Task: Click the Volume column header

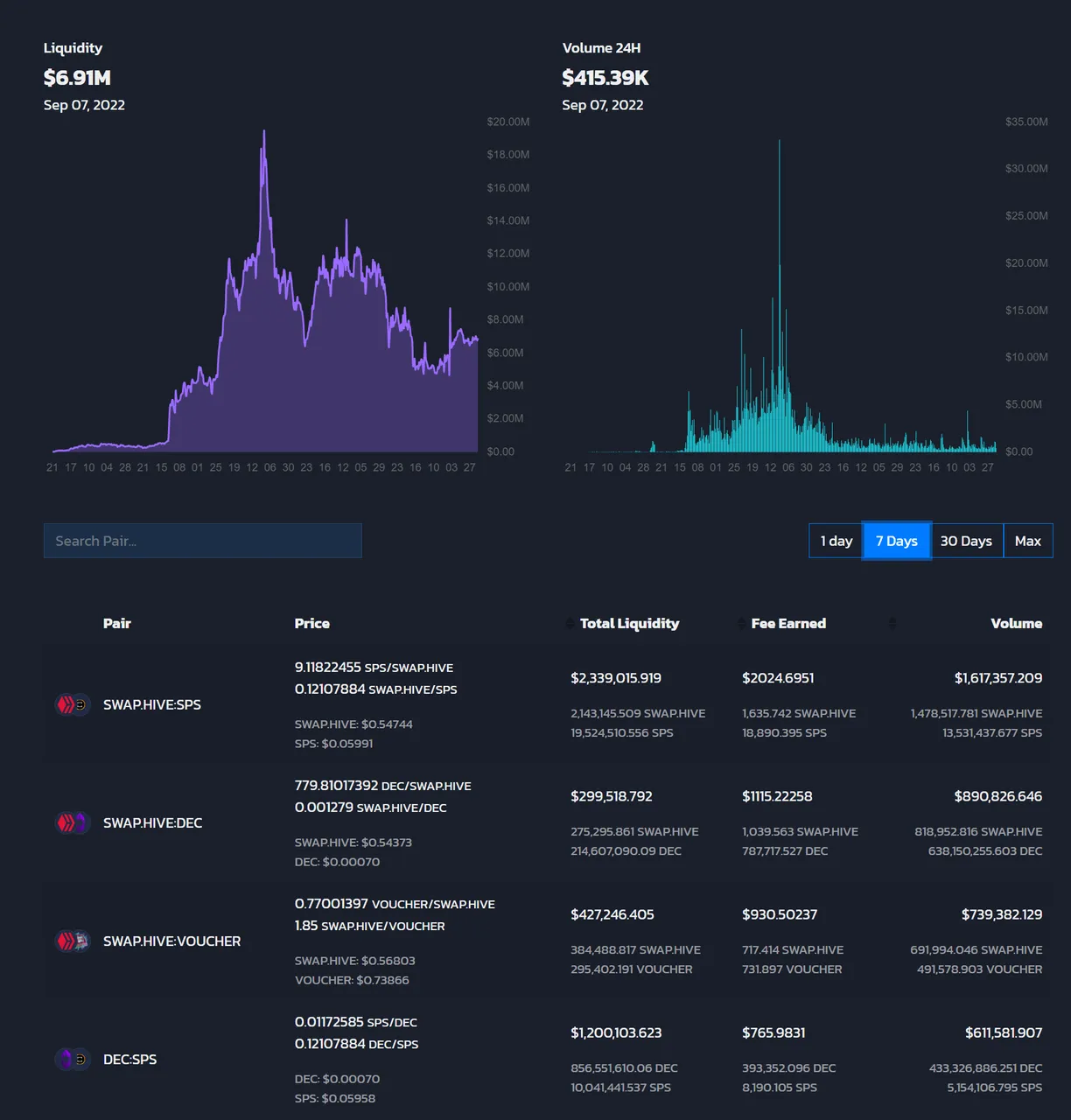Action: [x=1017, y=623]
